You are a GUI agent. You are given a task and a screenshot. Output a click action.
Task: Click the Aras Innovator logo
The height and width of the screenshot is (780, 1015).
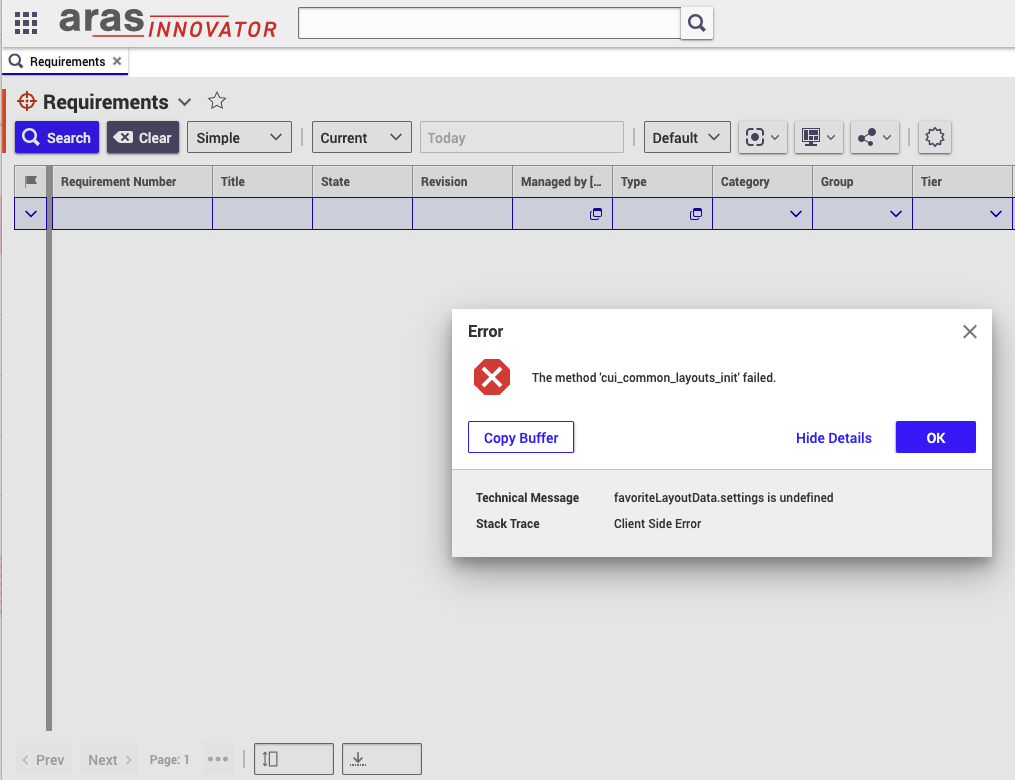tap(168, 23)
